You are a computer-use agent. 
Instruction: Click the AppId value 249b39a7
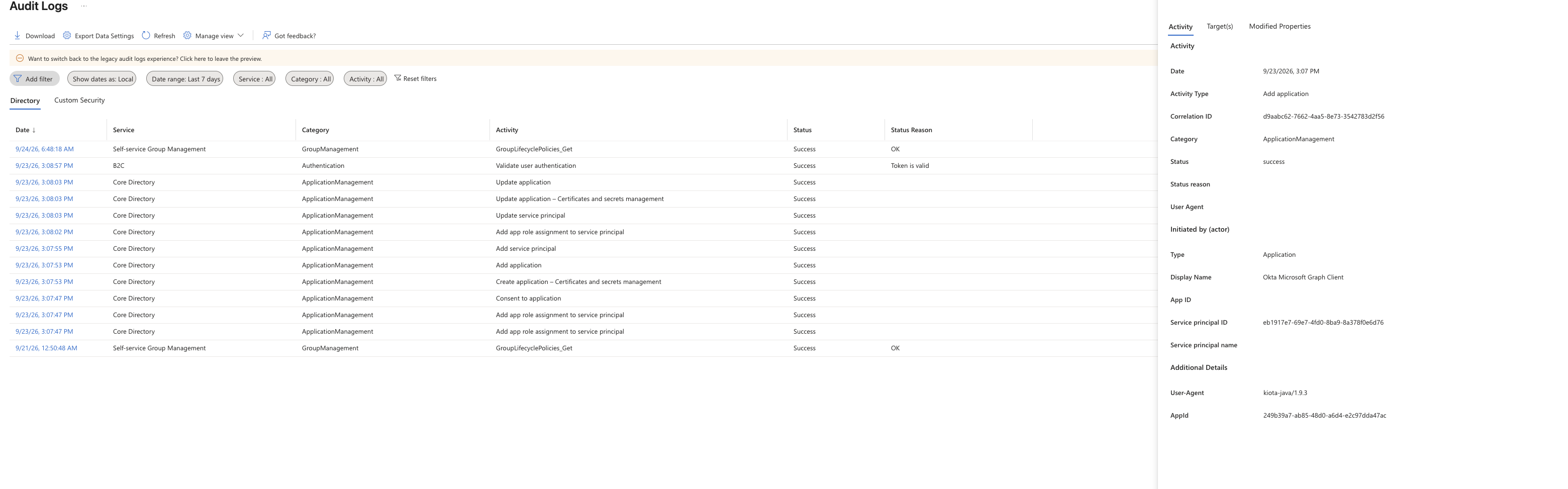pyautogui.click(x=1324, y=415)
